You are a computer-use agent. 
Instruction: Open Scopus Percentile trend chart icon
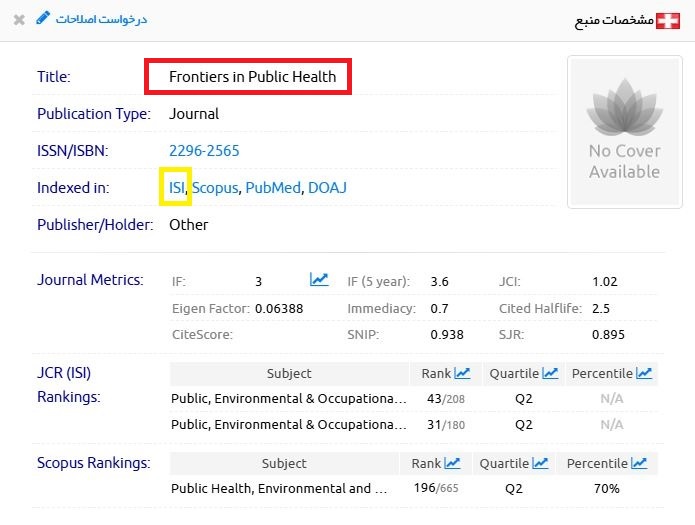tap(638, 464)
